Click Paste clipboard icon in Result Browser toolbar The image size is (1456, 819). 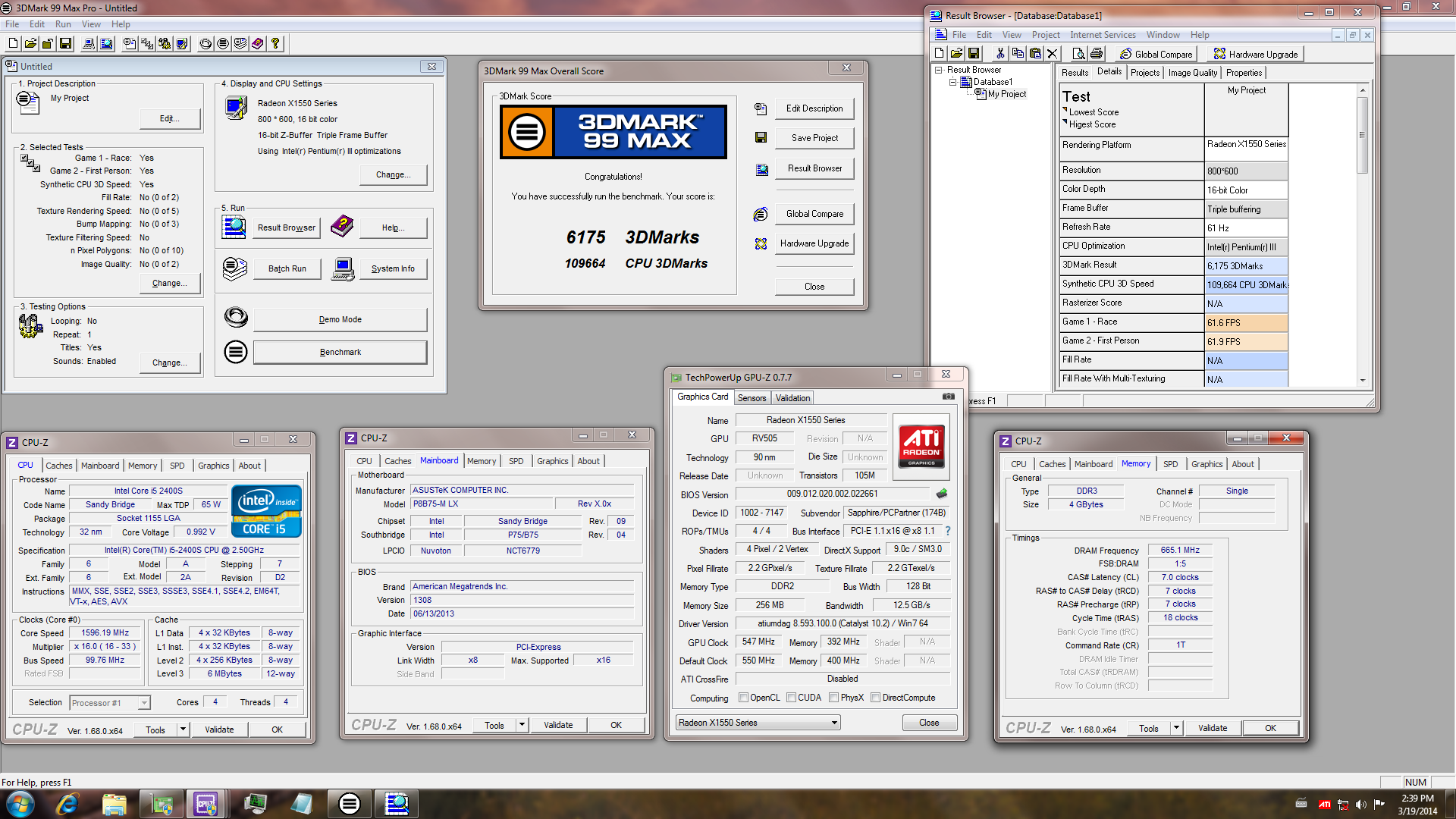1035,54
